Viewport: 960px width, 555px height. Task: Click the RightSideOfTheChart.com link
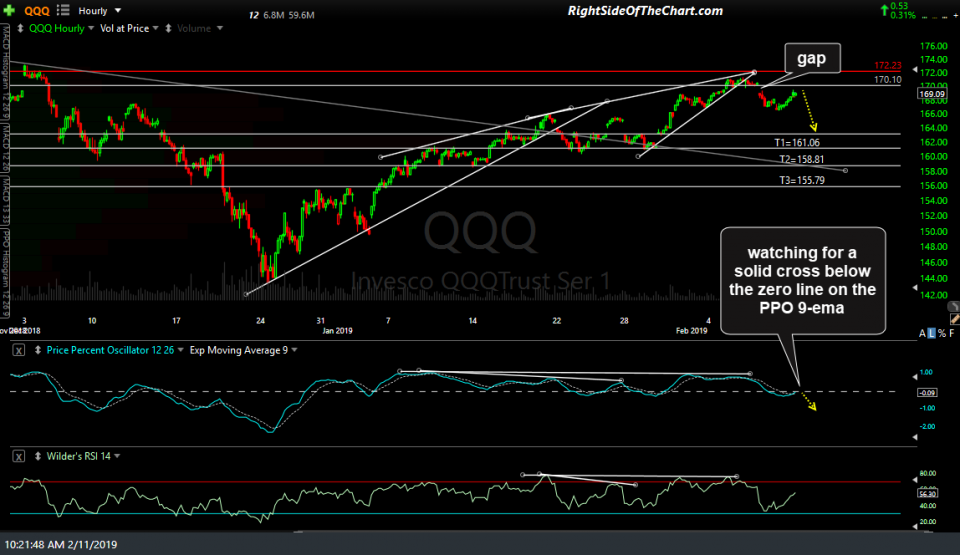coord(645,10)
